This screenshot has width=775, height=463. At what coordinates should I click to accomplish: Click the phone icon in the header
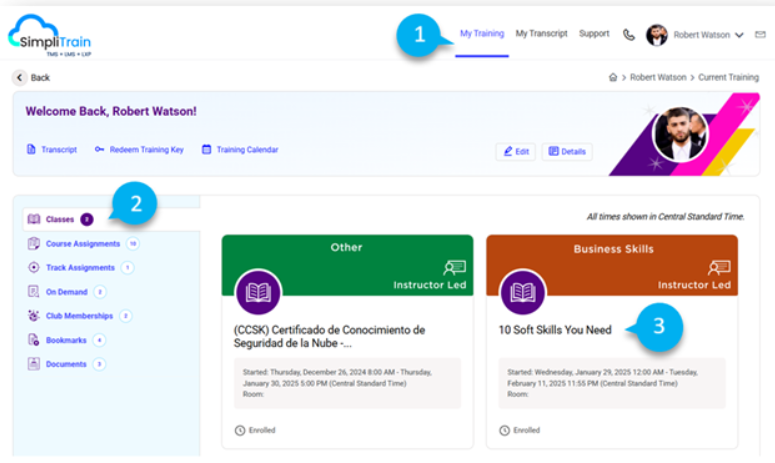click(x=628, y=34)
